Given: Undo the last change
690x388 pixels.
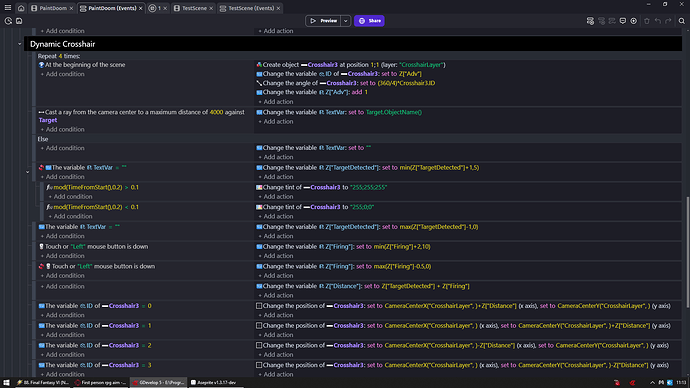Looking at the screenshot, I should pos(657,21).
